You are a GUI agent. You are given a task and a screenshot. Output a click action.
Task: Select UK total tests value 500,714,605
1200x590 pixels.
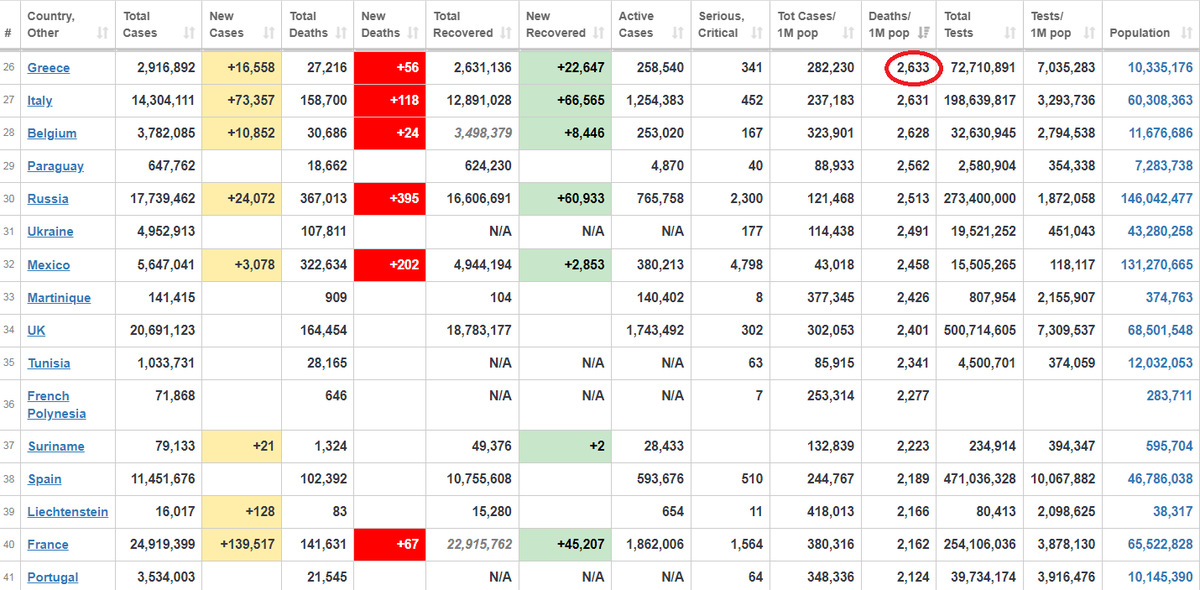coord(980,331)
